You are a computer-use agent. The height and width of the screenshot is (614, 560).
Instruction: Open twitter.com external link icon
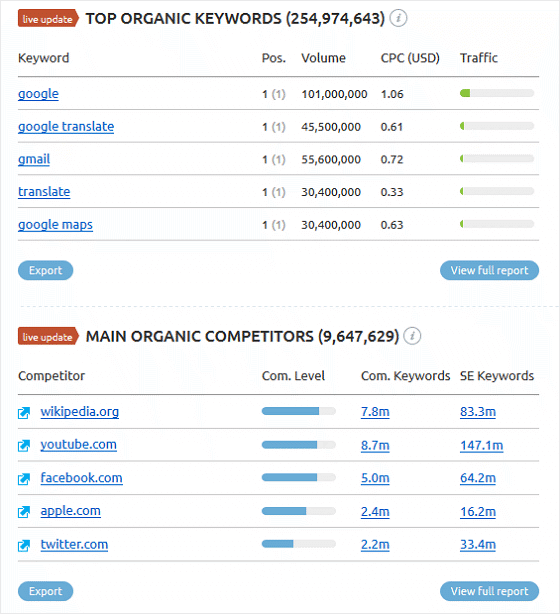[x=24, y=545]
